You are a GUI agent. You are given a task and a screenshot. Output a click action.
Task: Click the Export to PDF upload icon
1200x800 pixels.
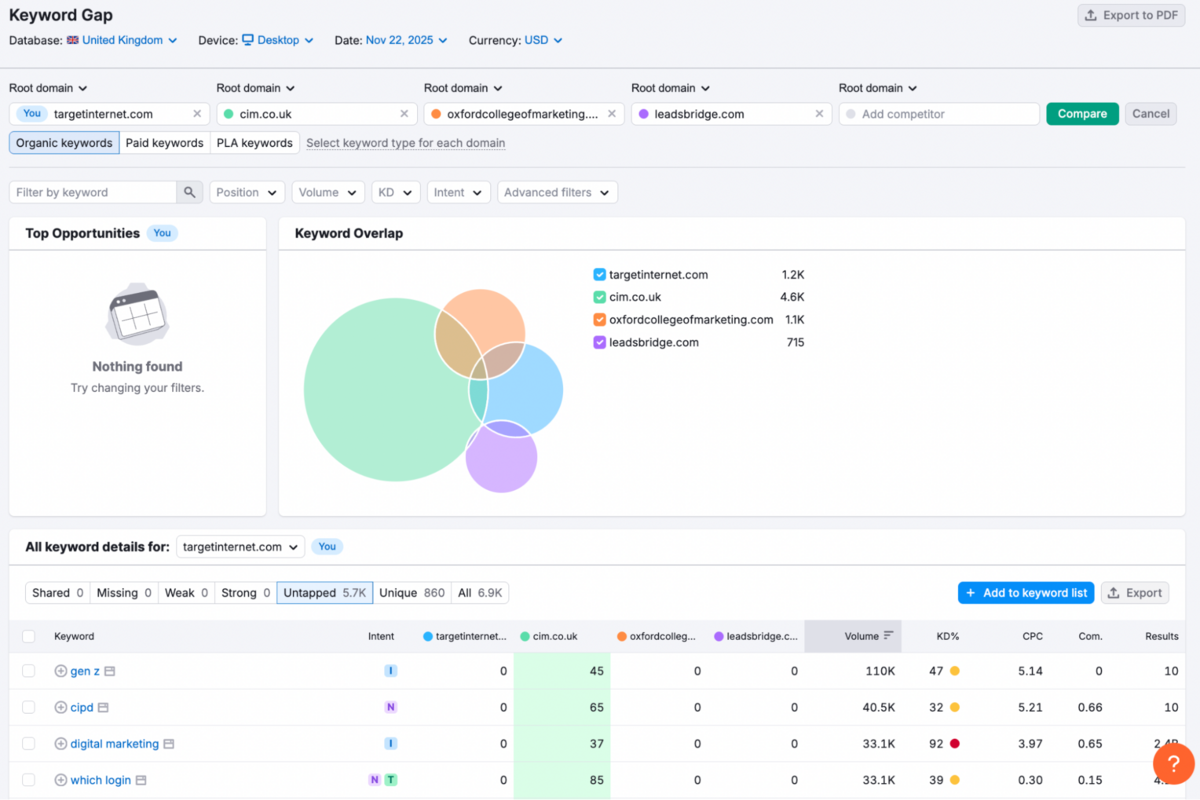point(1091,15)
